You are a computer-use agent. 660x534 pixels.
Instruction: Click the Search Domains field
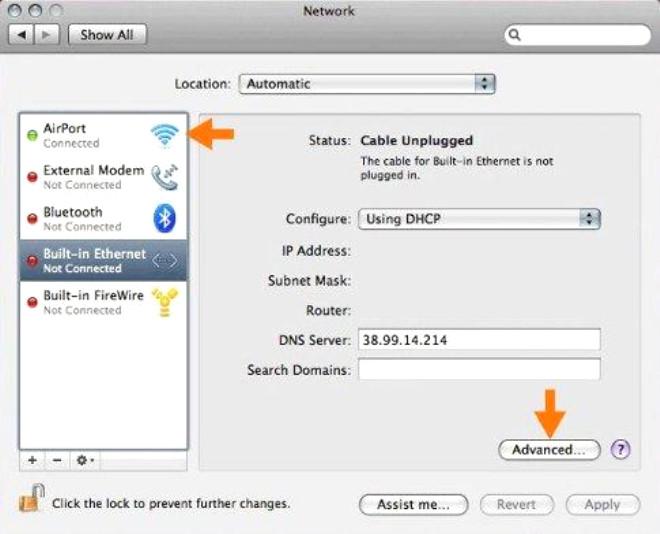(479, 369)
